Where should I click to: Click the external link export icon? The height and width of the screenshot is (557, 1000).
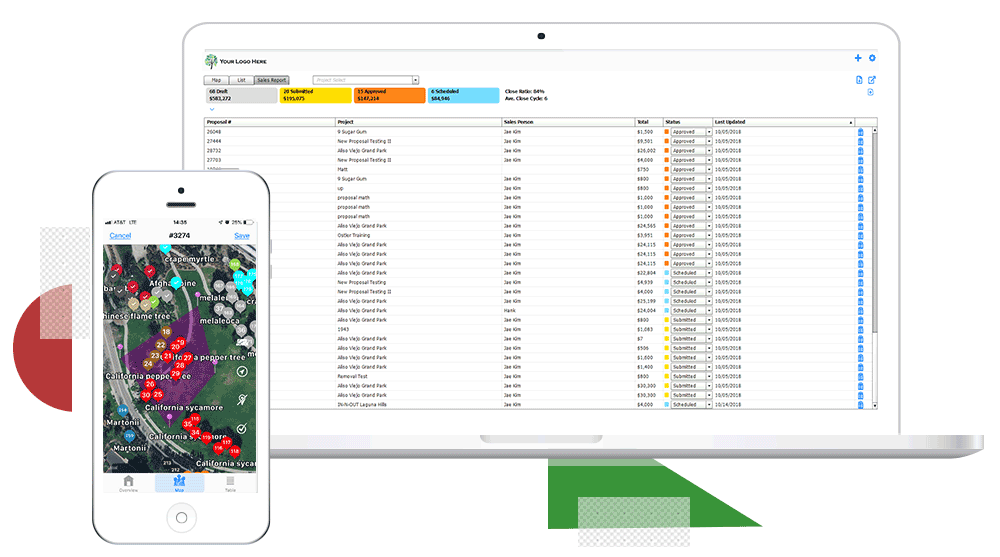tap(872, 80)
